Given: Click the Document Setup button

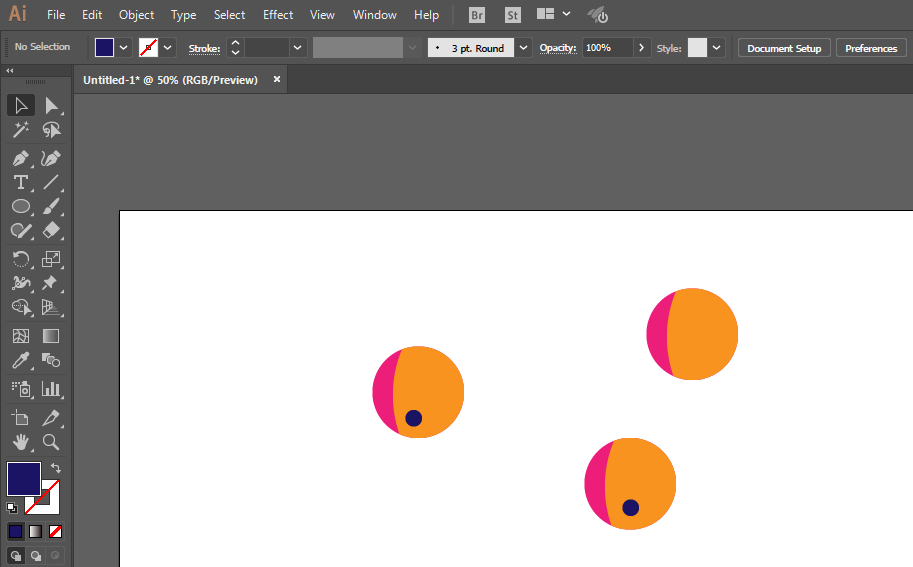Looking at the screenshot, I should (x=784, y=48).
